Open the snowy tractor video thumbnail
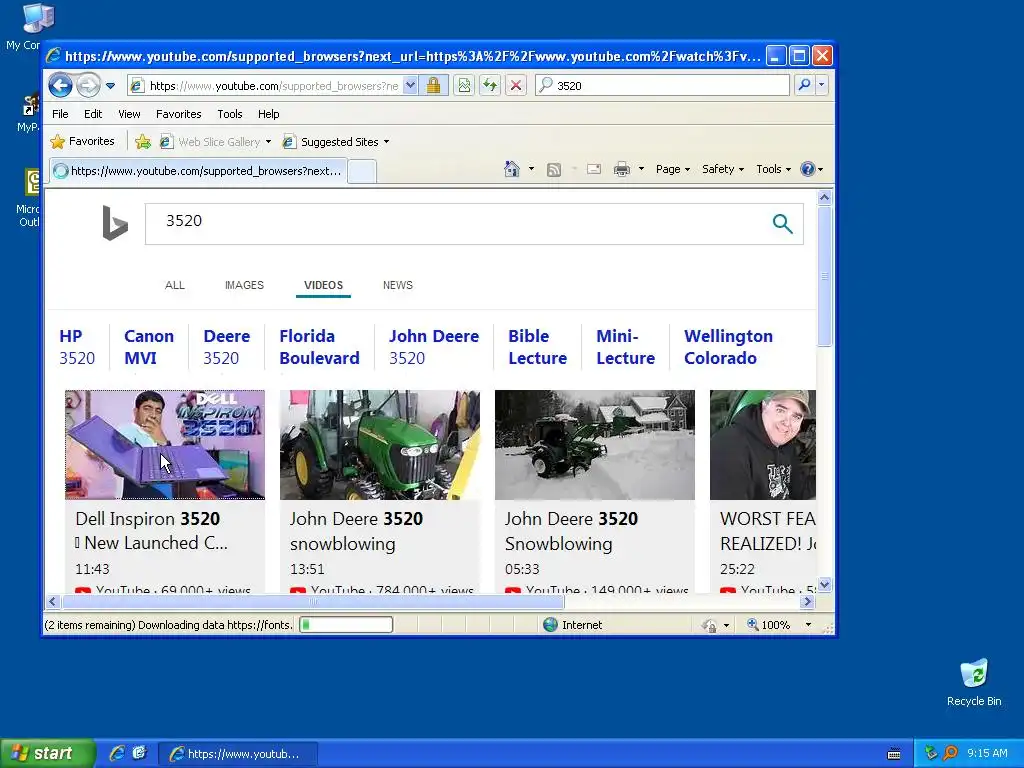This screenshot has height=768, width=1024. tap(594, 445)
